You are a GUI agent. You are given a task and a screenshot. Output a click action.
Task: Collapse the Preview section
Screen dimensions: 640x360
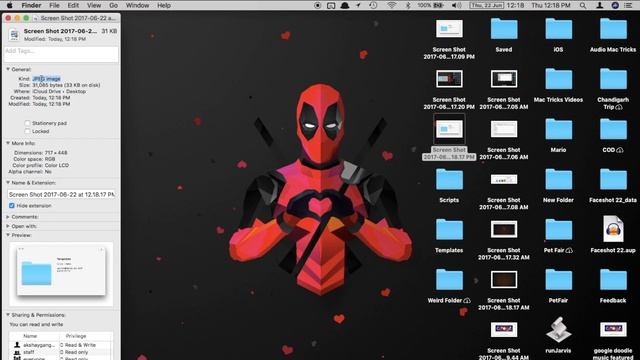point(8,235)
